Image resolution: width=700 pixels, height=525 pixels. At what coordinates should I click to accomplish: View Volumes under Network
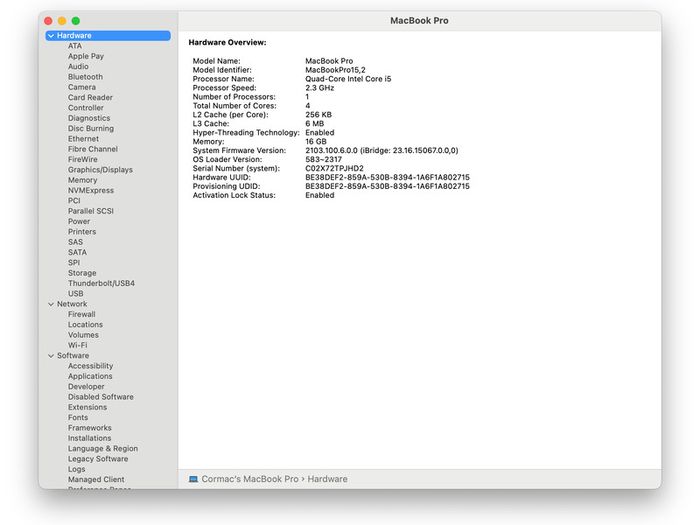(83, 335)
